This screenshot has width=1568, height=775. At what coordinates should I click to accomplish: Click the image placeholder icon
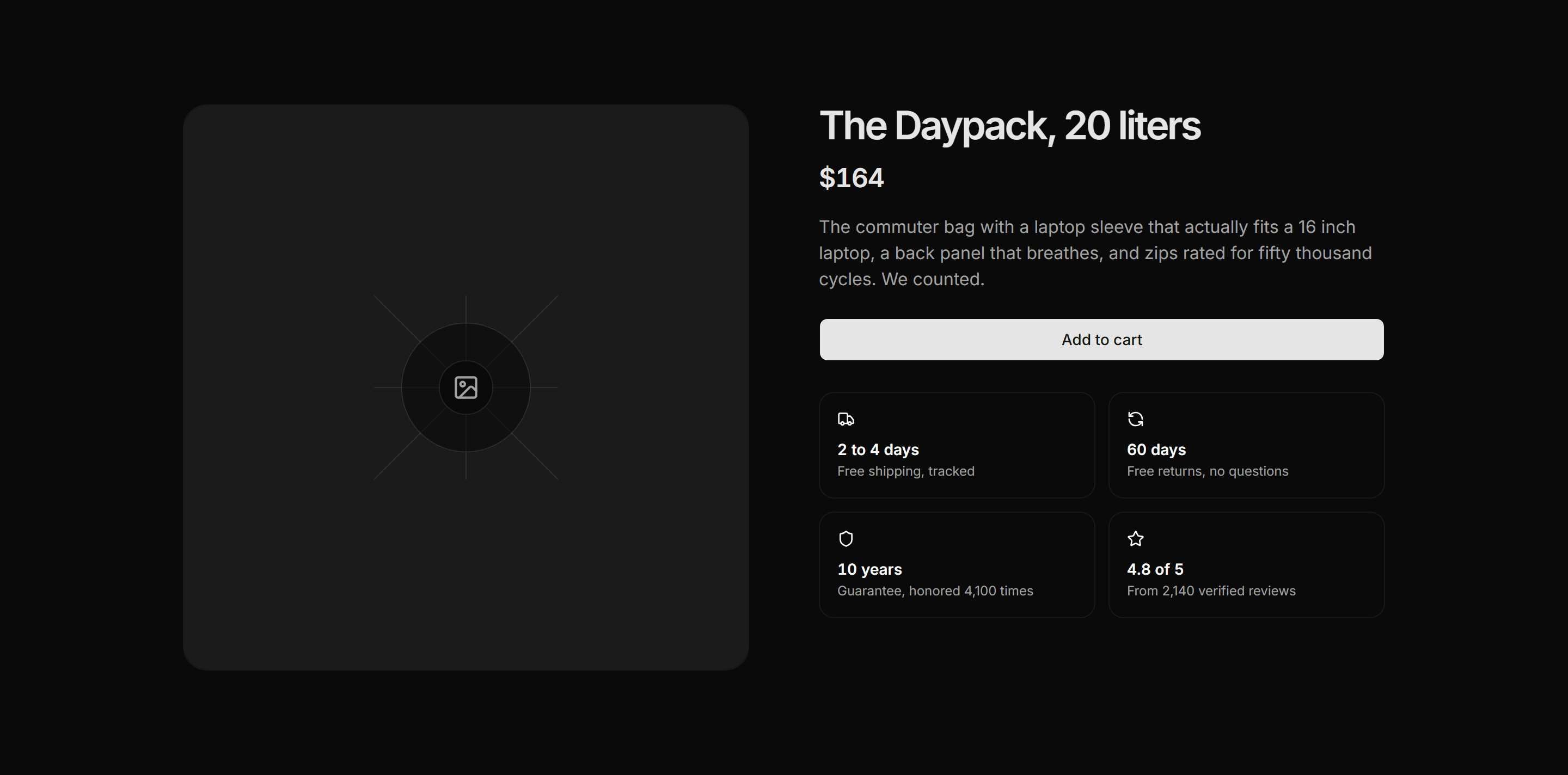click(x=465, y=387)
